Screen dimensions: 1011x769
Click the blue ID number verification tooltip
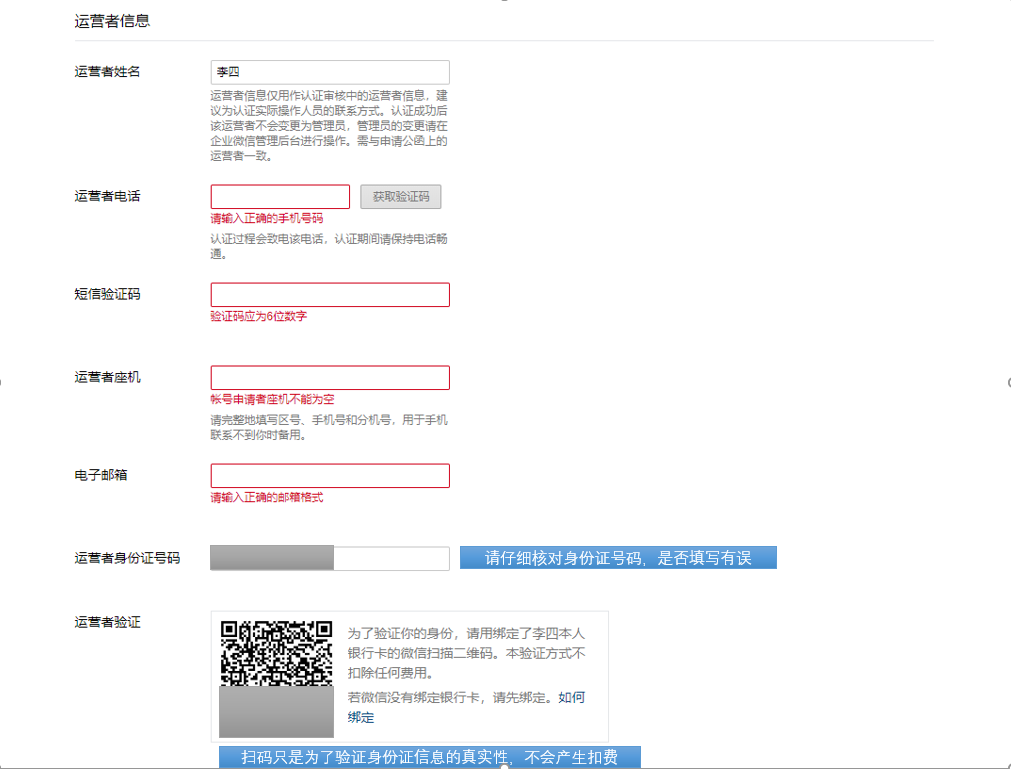pyautogui.click(x=617, y=557)
